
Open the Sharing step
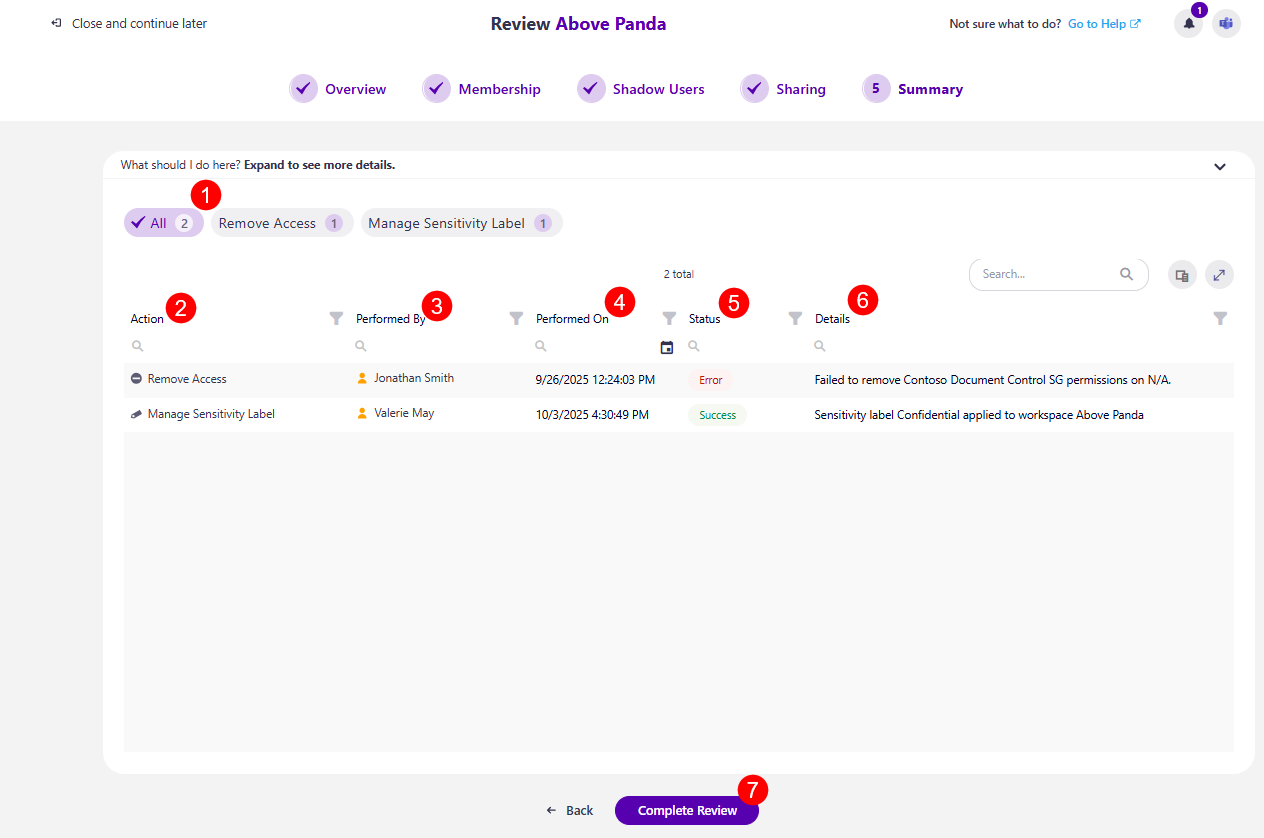pos(784,88)
